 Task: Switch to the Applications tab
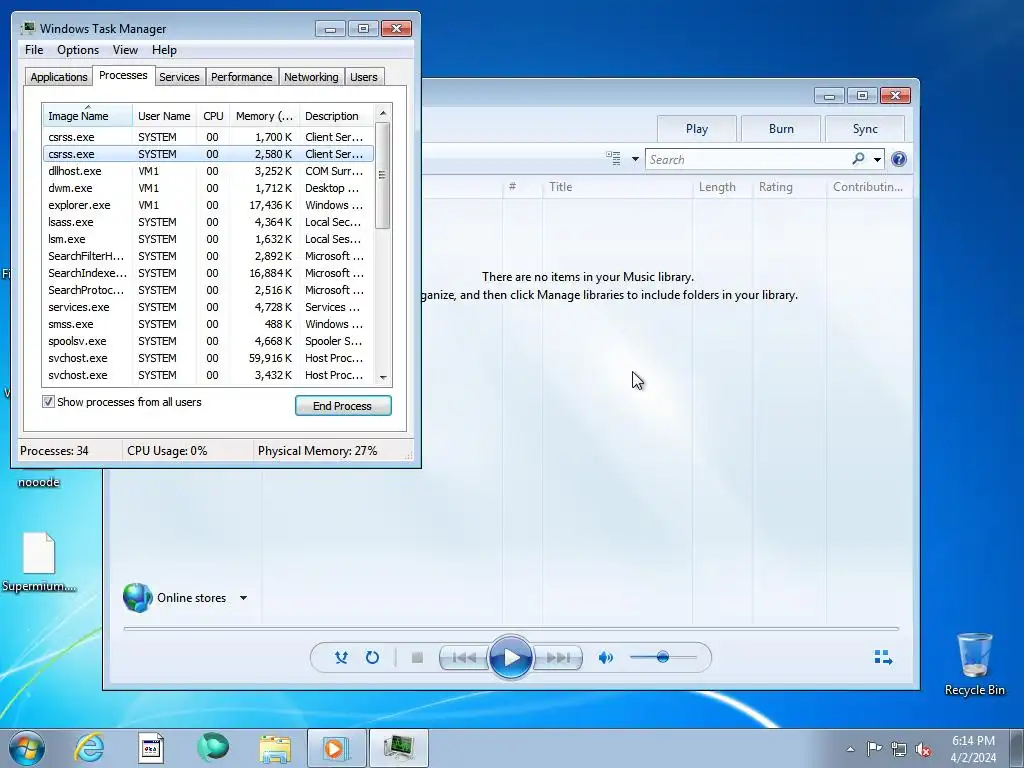point(59,77)
